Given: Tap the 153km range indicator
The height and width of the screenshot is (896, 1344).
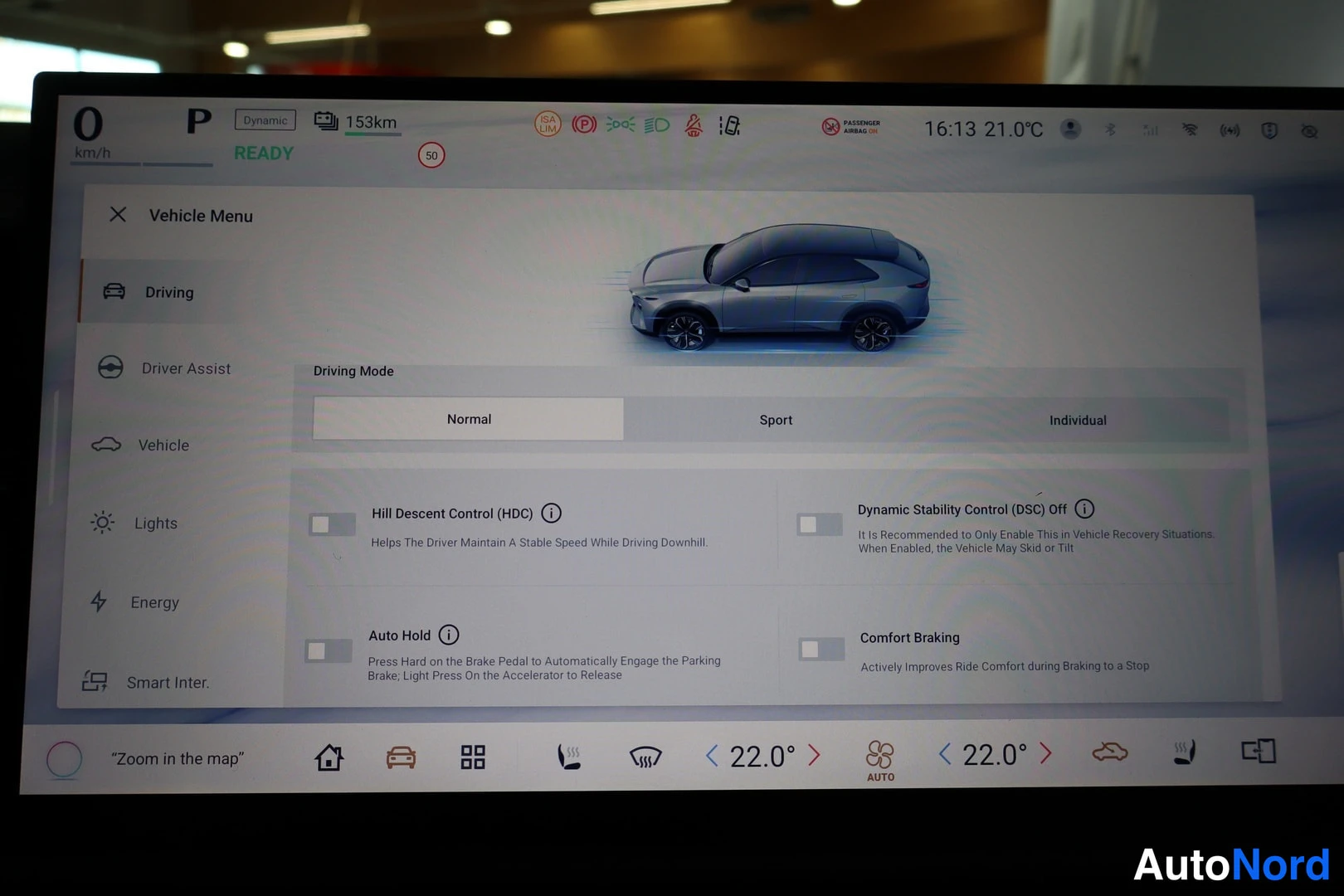Looking at the screenshot, I should (x=357, y=122).
